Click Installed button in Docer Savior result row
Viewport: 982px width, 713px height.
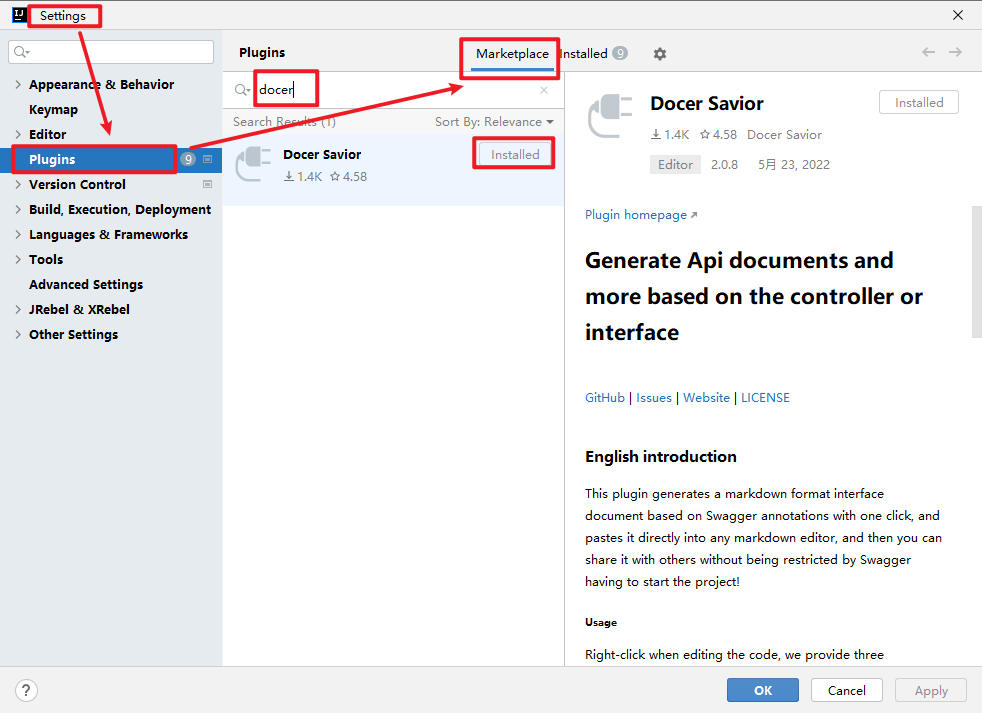pyautogui.click(x=515, y=154)
